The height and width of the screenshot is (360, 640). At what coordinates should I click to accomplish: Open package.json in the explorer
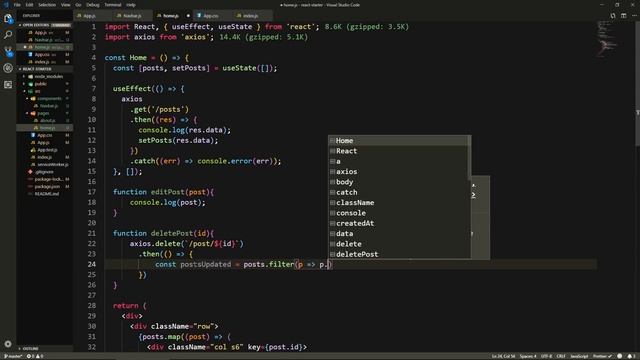[x=44, y=187]
